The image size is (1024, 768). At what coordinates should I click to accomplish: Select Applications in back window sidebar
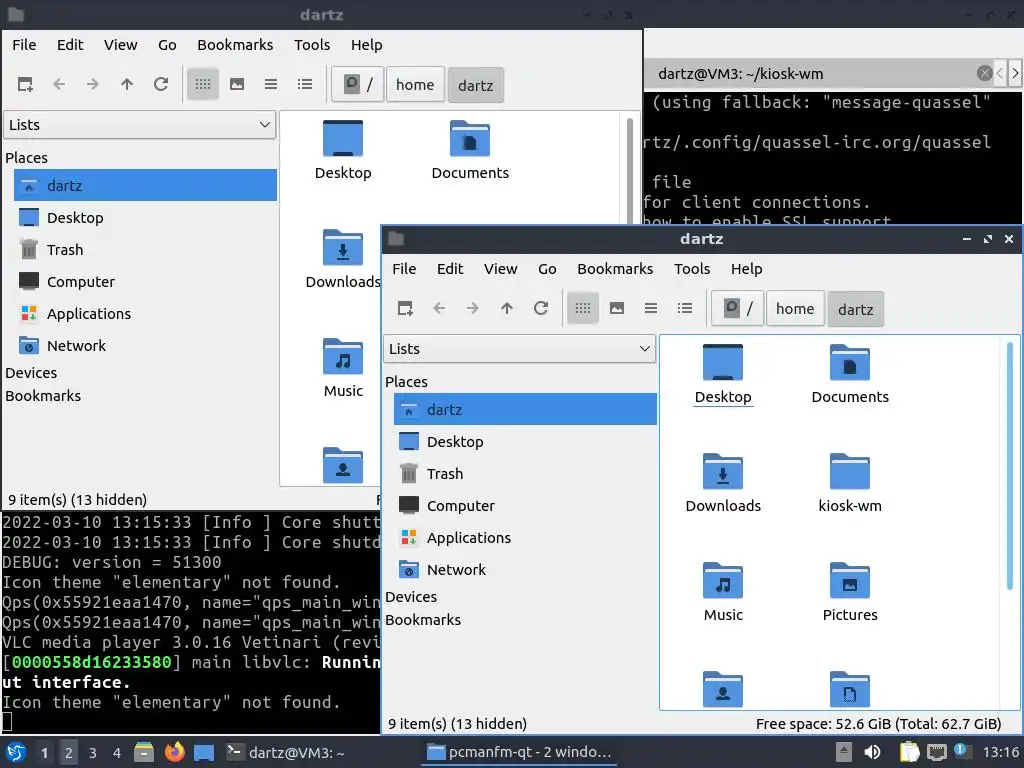point(145,313)
